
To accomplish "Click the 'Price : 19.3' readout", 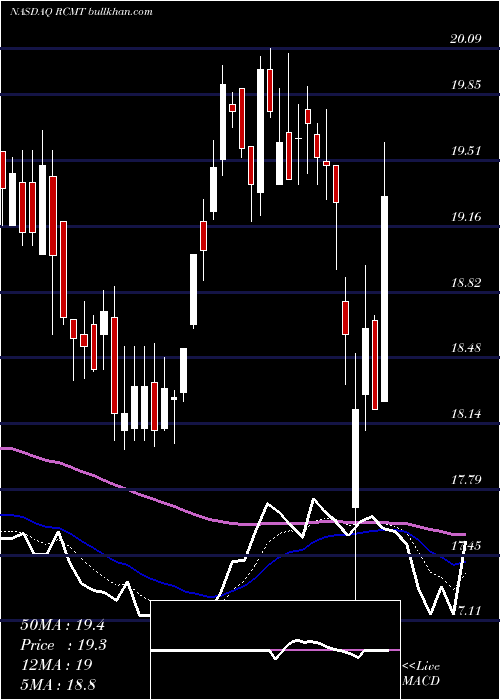I will click(x=63, y=645).
